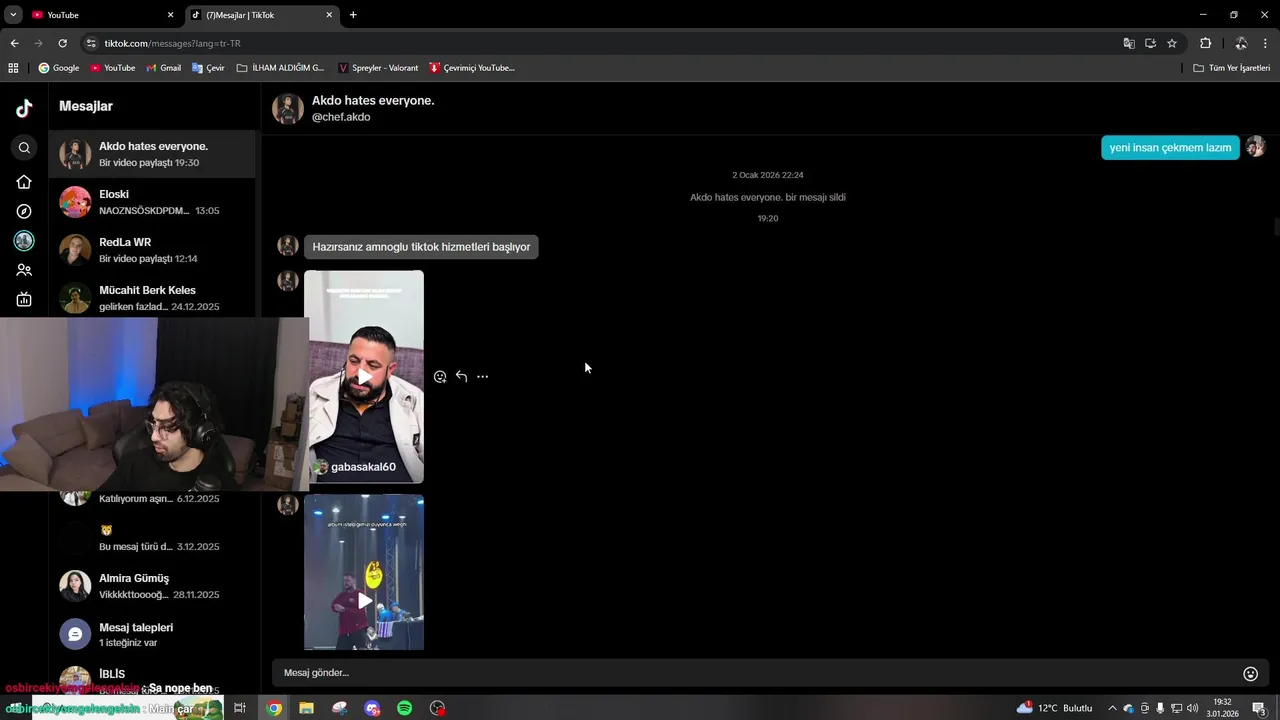Expand the tab search dropdown arrow
1280x720 pixels.
point(13,15)
